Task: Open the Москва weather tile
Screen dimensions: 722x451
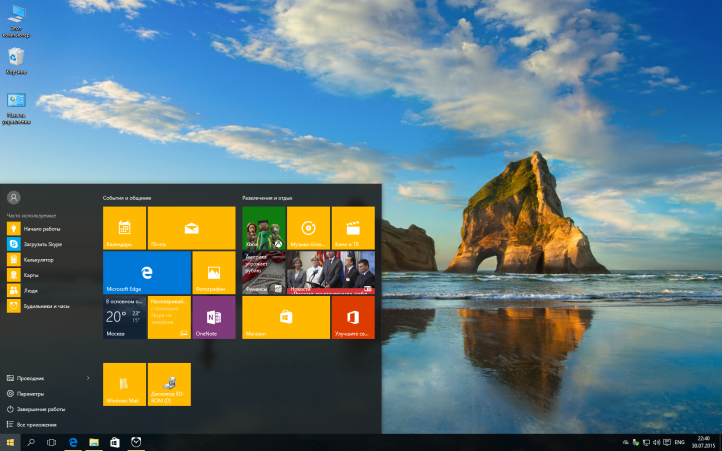Action: (x=124, y=317)
